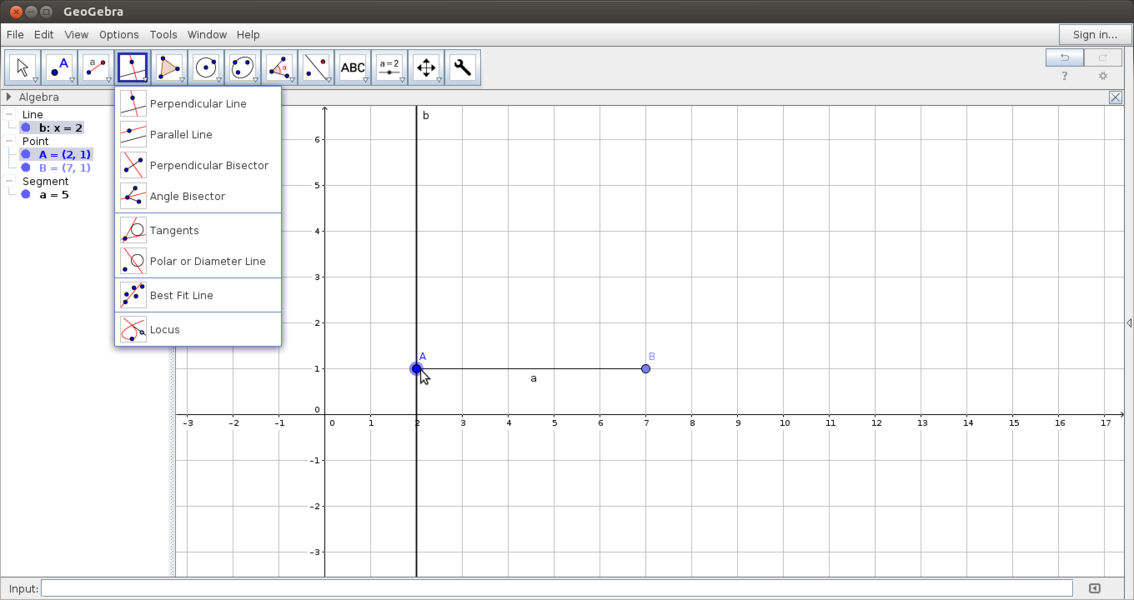Select the Polygon tool
Image resolution: width=1134 pixels, height=600 pixels.
tap(169, 66)
